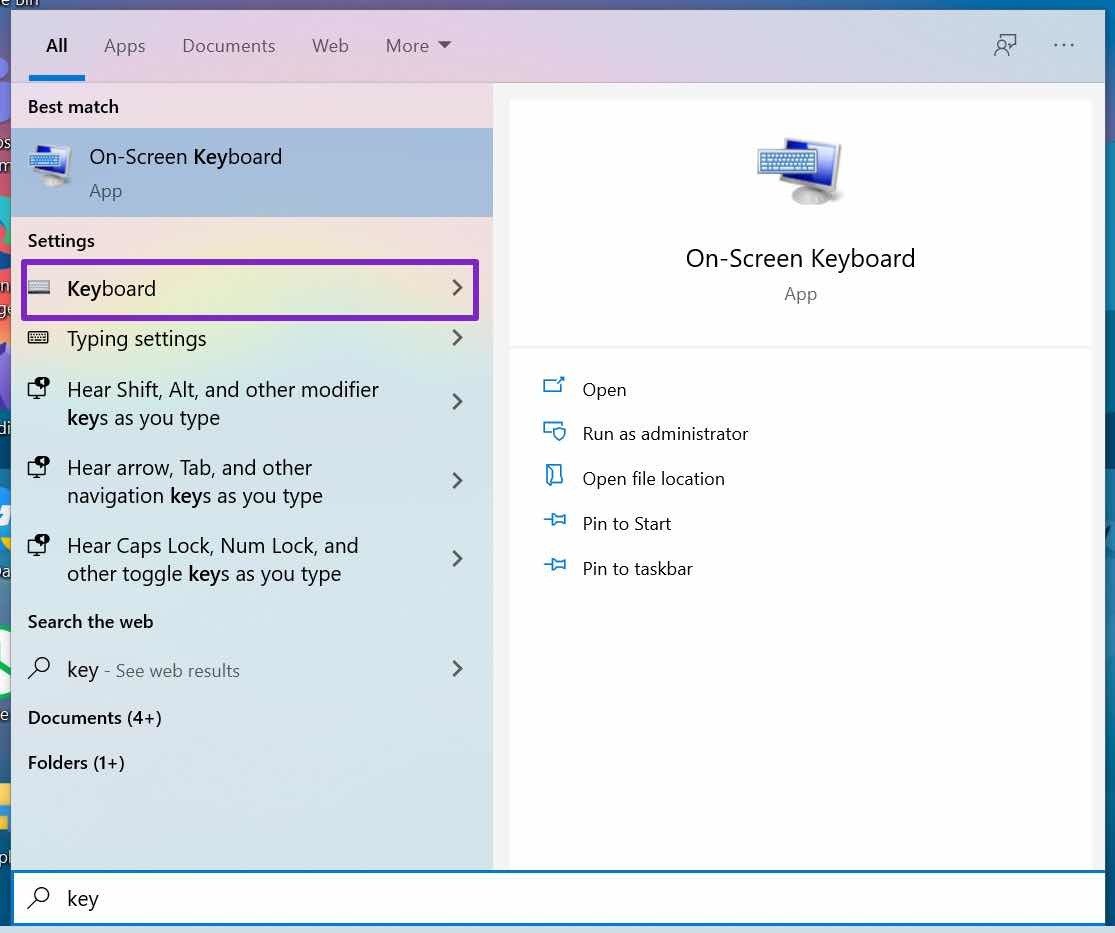Click the Run as administrator shield icon
Viewport: 1115px width, 933px height.
[x=554, y=431]
